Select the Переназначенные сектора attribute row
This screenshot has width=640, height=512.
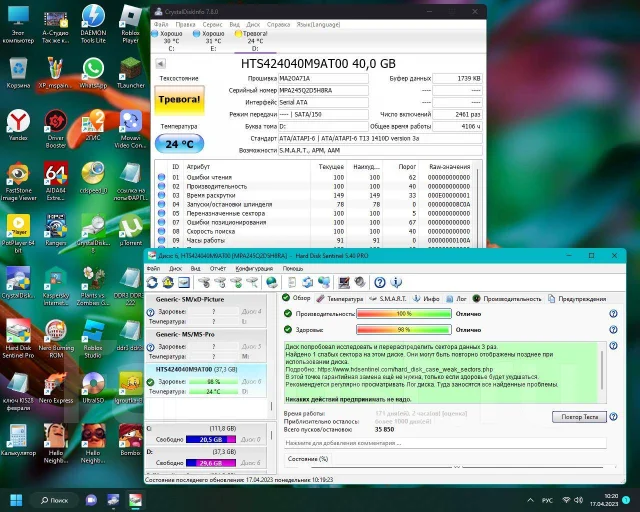tap(313, 213)
